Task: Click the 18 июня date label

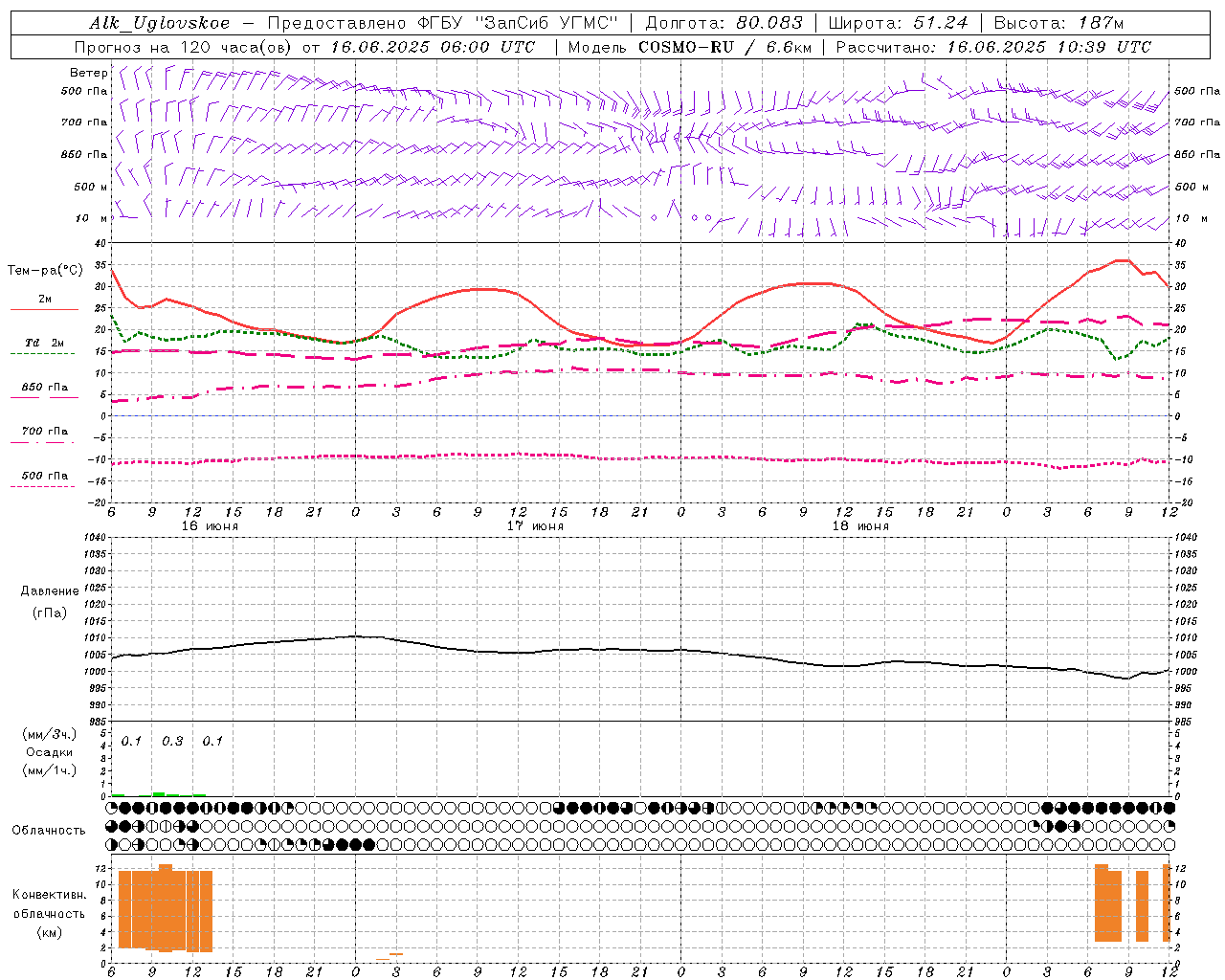Action: (860, 526)
